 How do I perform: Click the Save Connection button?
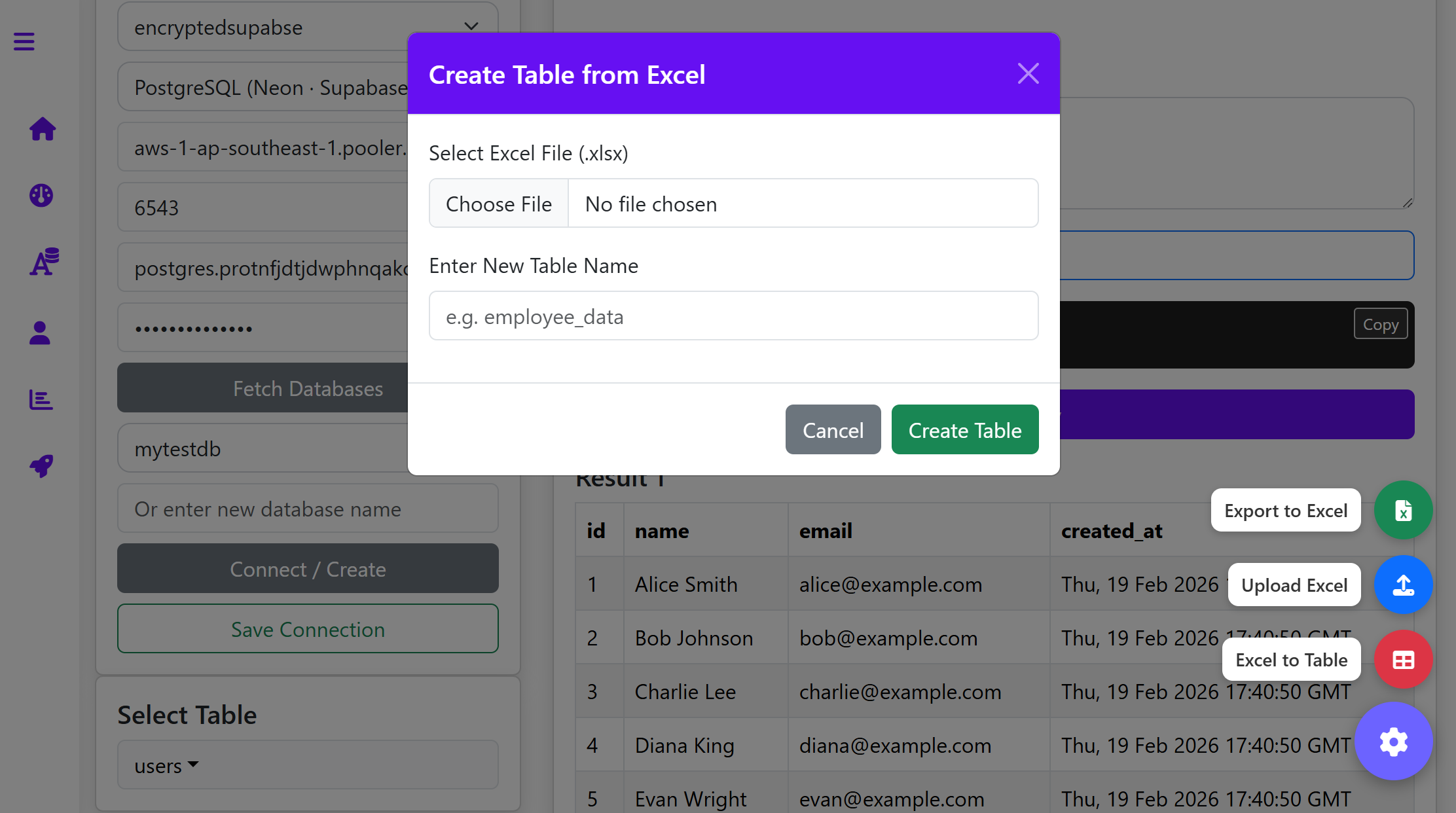(308, 629)
